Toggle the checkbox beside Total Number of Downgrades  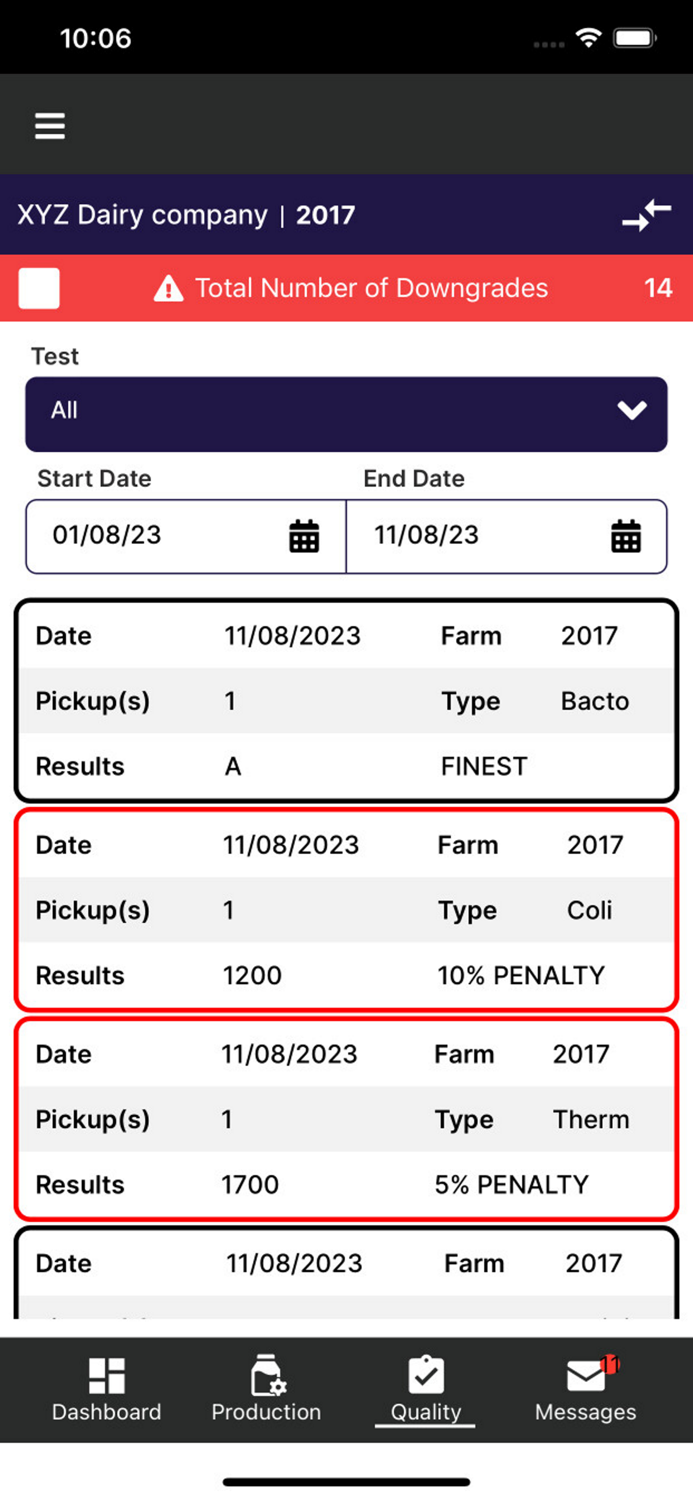(38, 288)
